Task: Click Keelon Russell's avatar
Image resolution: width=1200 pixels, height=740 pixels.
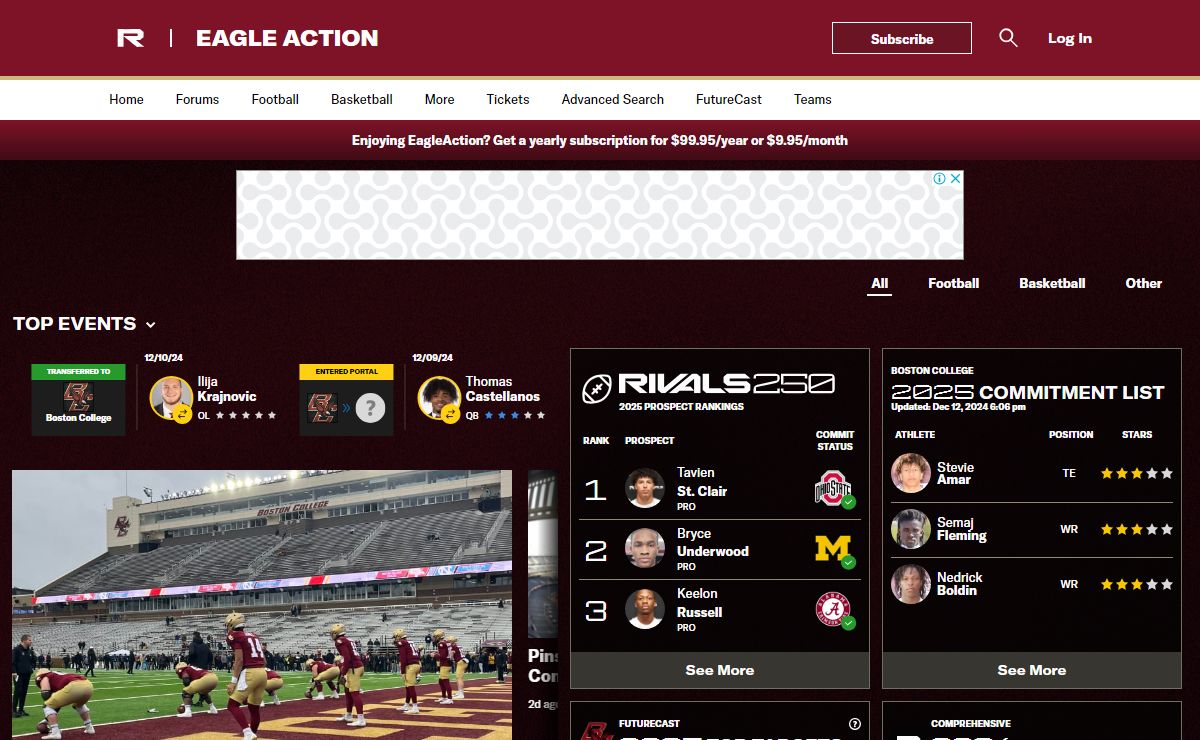Action: (645, 609)
